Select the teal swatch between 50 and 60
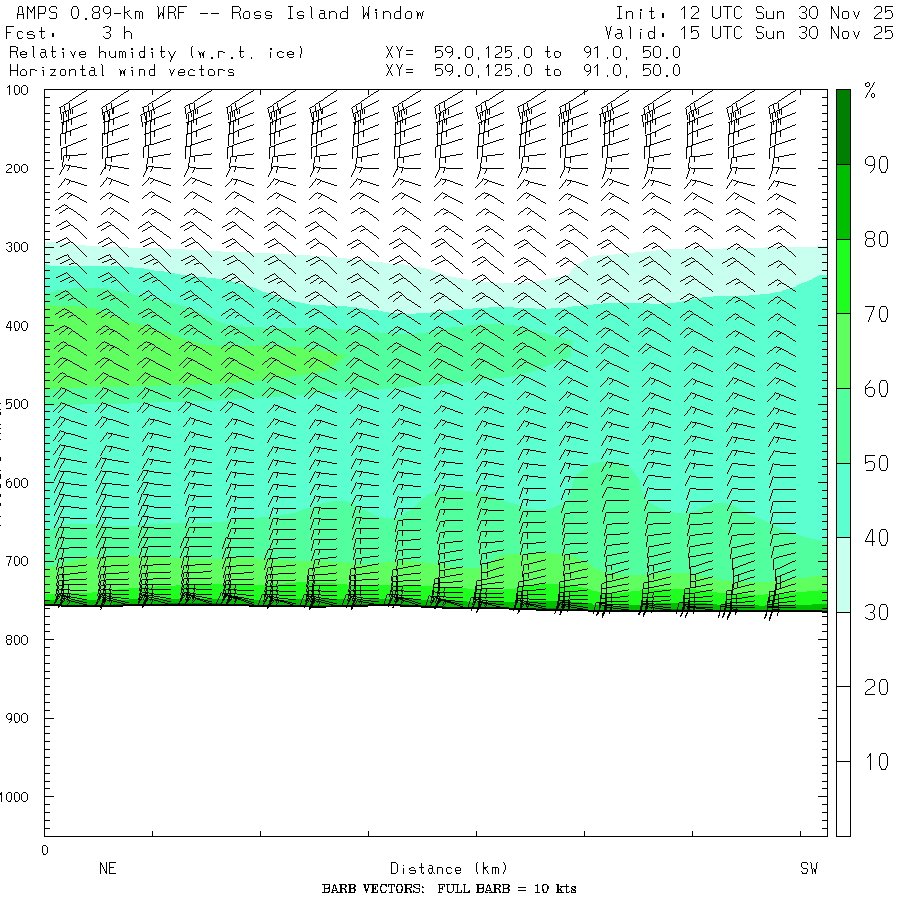Viewport: 900px width, 900px height. pos(843,426)
